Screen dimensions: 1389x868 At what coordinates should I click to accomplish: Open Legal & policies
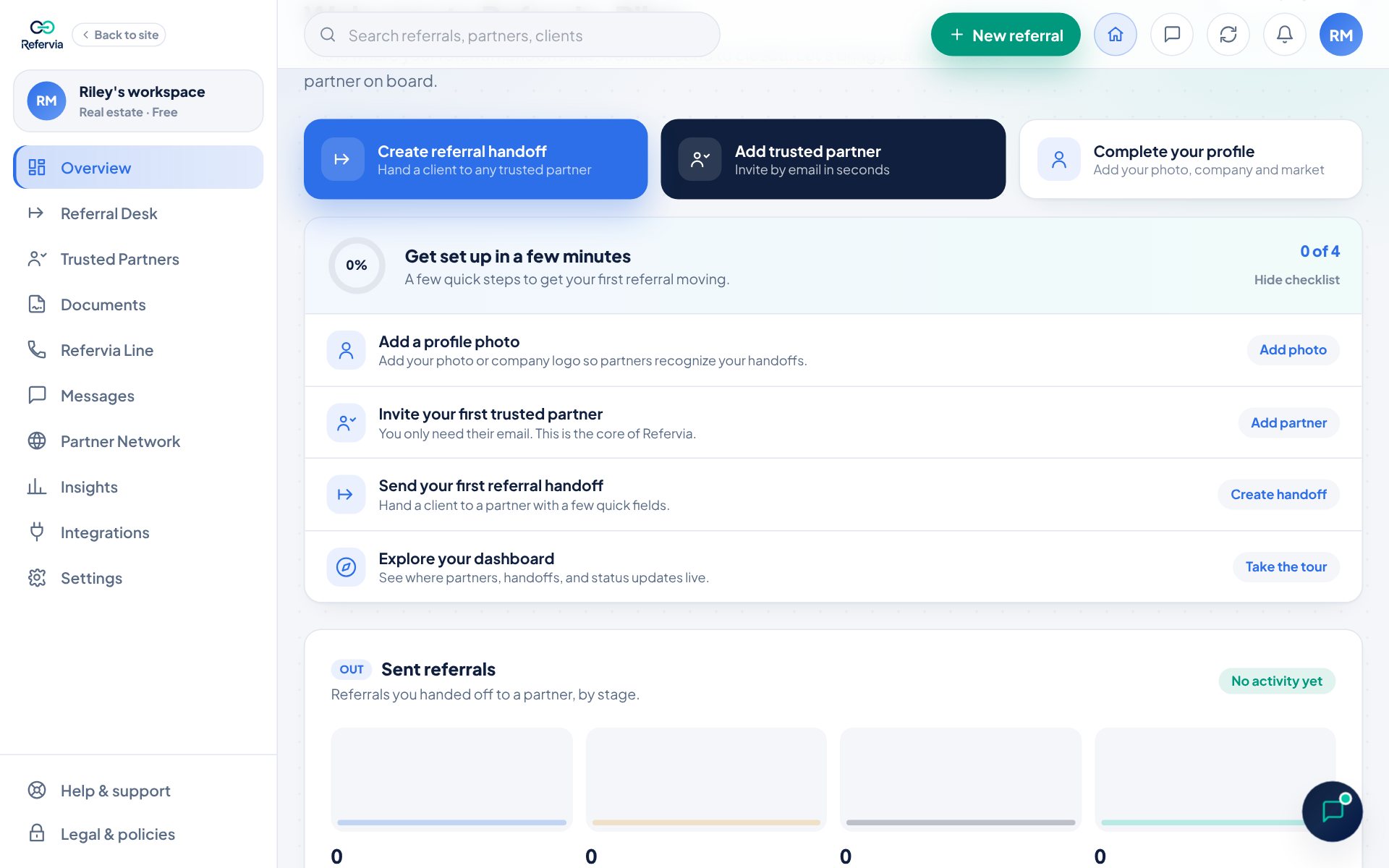click(138, 834)
